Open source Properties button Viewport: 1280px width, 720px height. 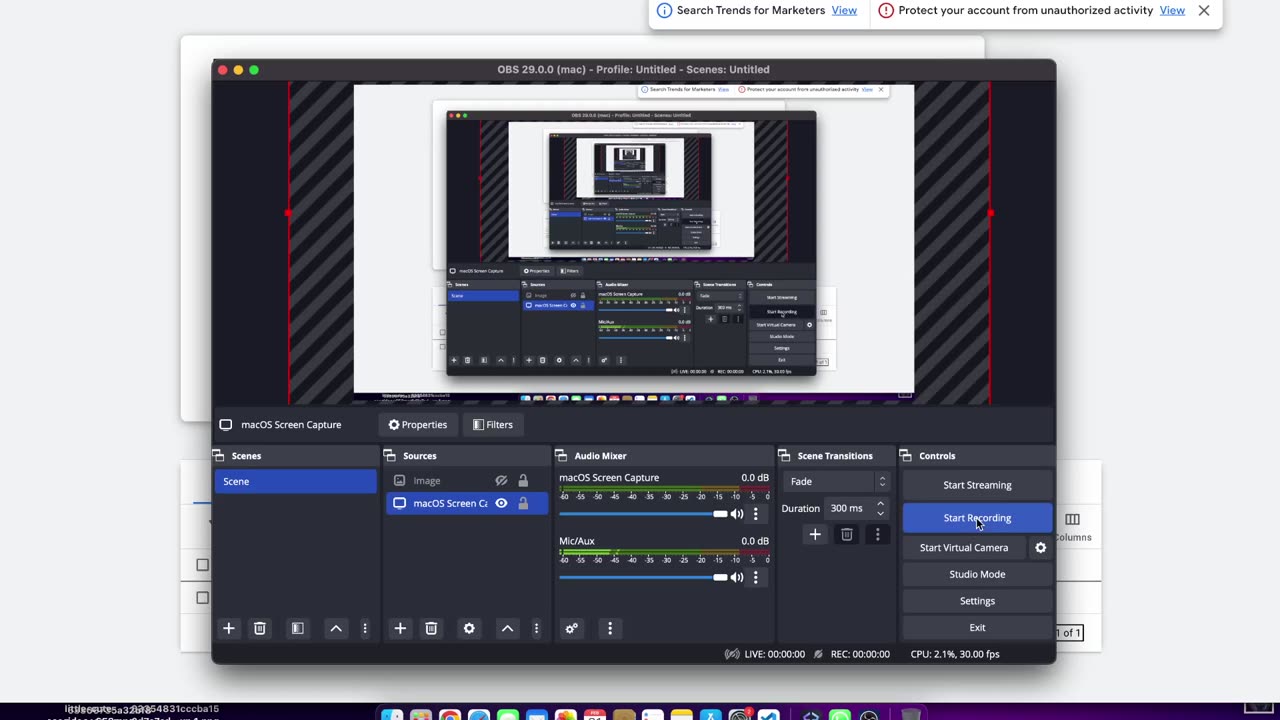point(418,425)
